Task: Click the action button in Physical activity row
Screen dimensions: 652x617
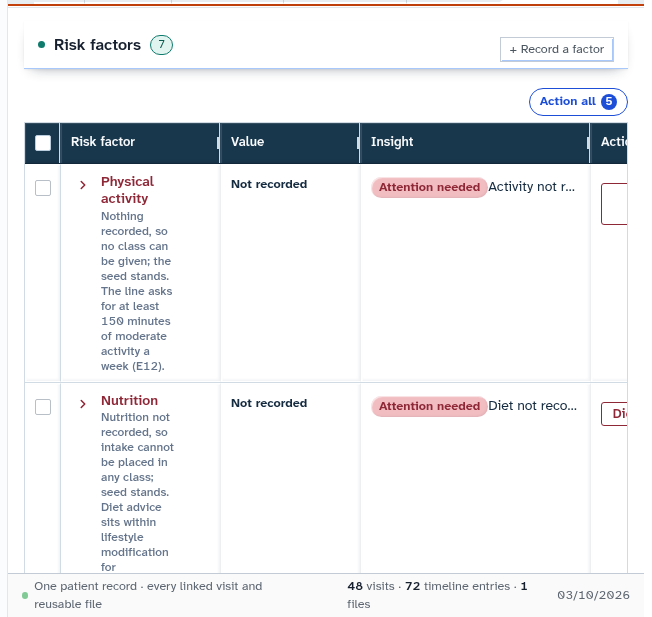Action: 614,204
